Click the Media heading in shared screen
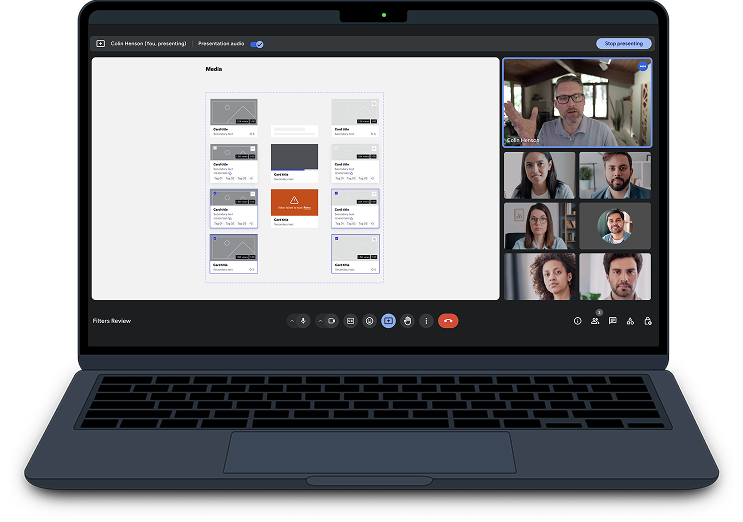The image size is (743, 522). (x=214, y=69)
